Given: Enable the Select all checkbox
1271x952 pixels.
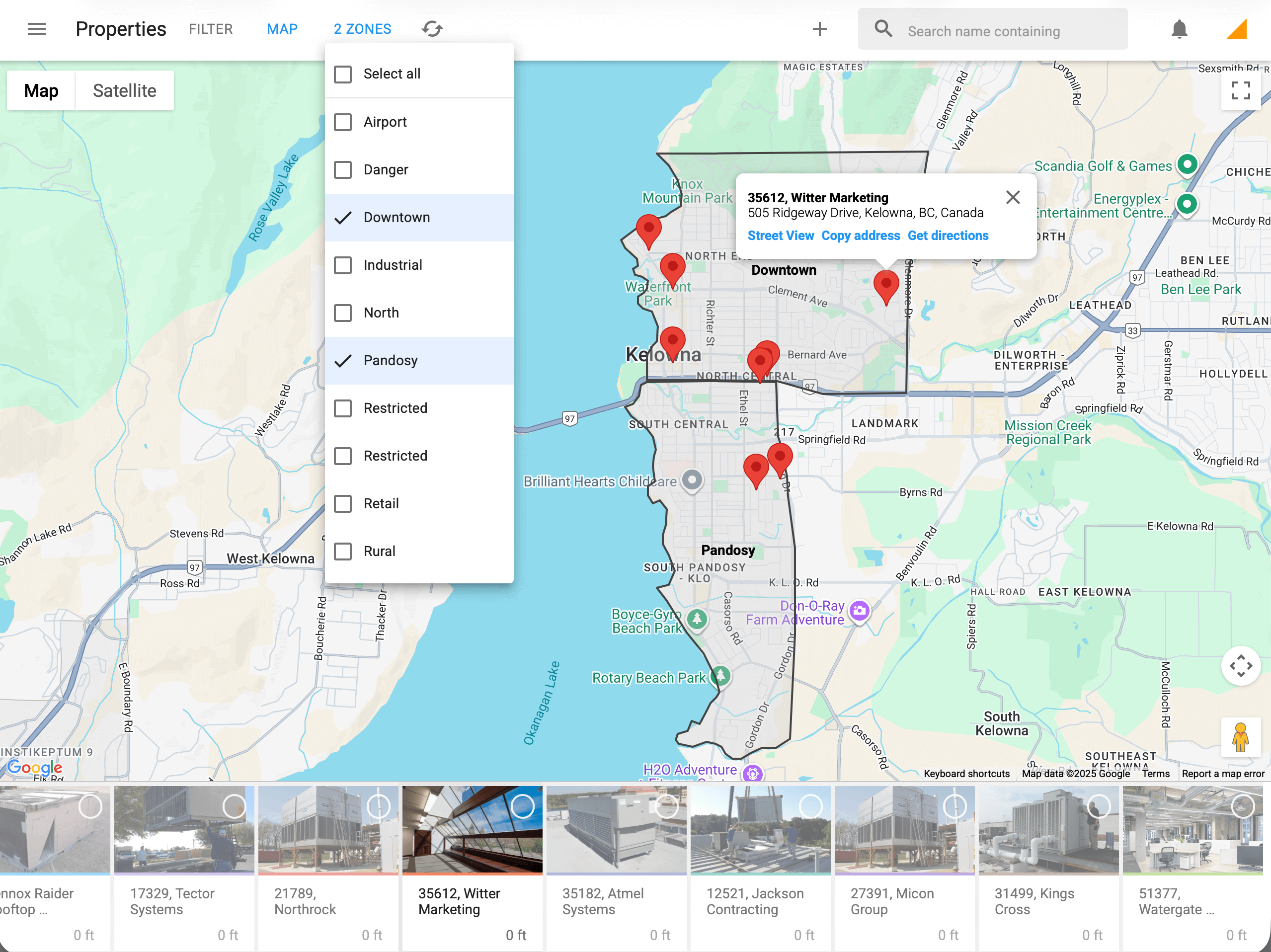Looking at the screenshot, I should tap(343, 74).
